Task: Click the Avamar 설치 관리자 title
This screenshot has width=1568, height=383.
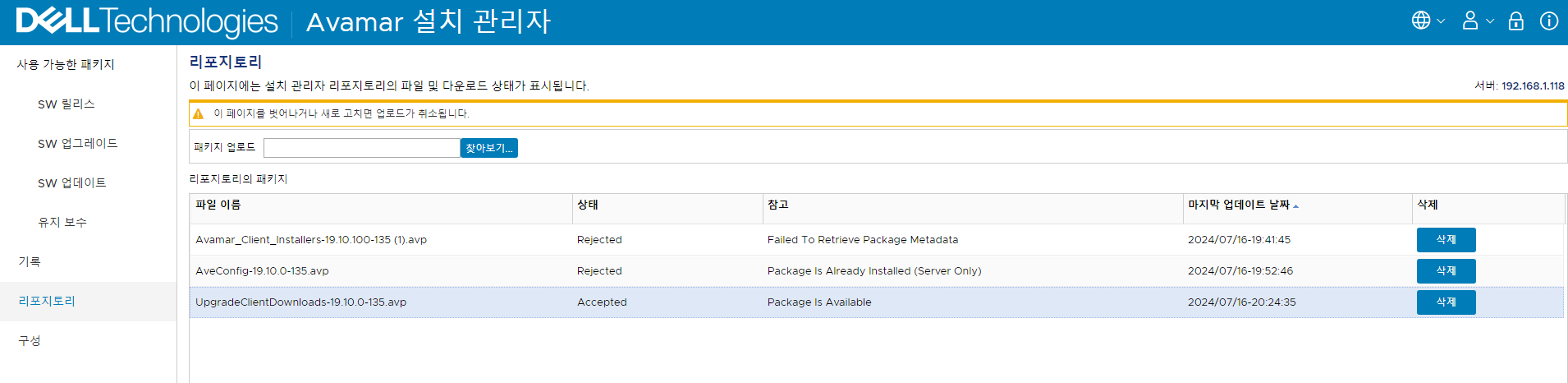Action: point(428,21)
